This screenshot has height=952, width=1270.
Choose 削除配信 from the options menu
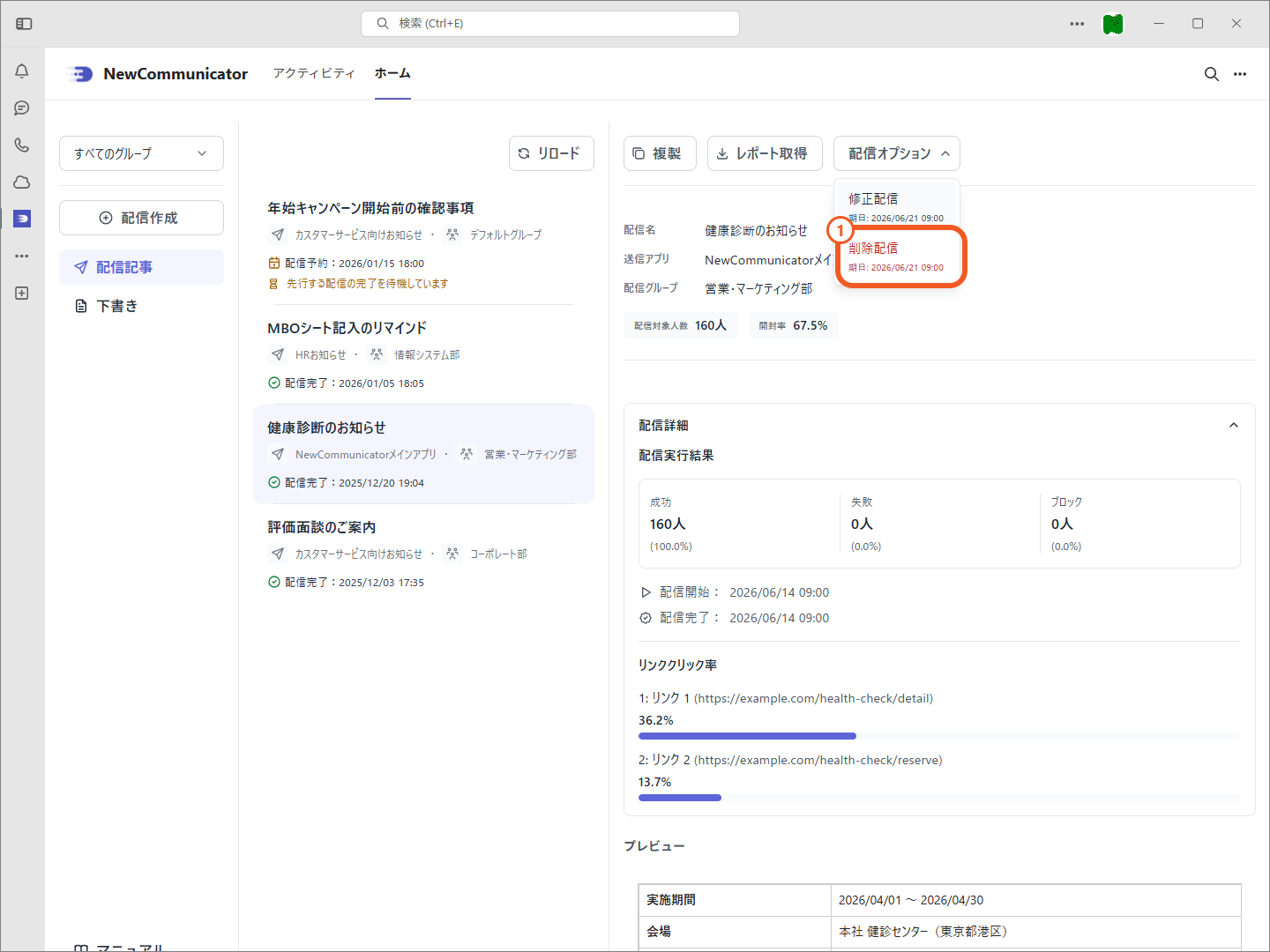(897, 256)
